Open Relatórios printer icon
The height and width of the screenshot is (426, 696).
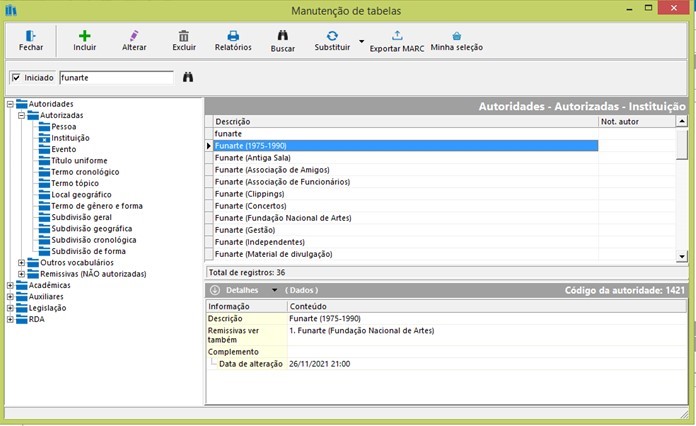click(x=233, y=35)
